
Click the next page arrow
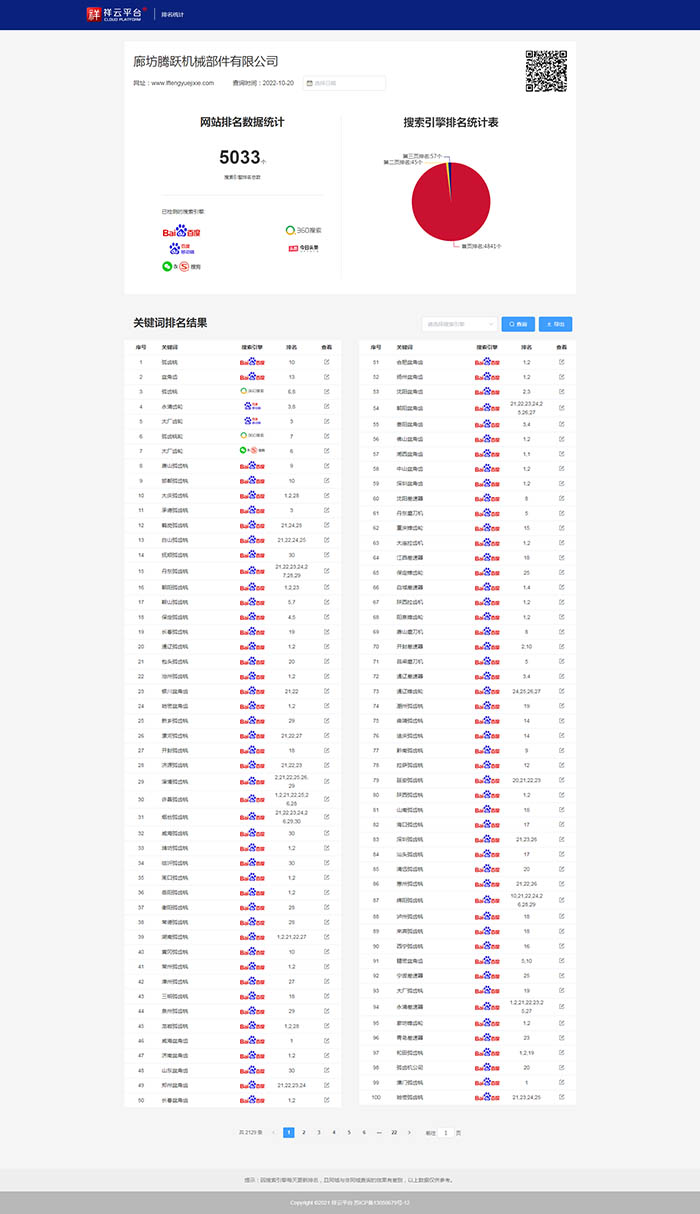[x=409, y=1132]
